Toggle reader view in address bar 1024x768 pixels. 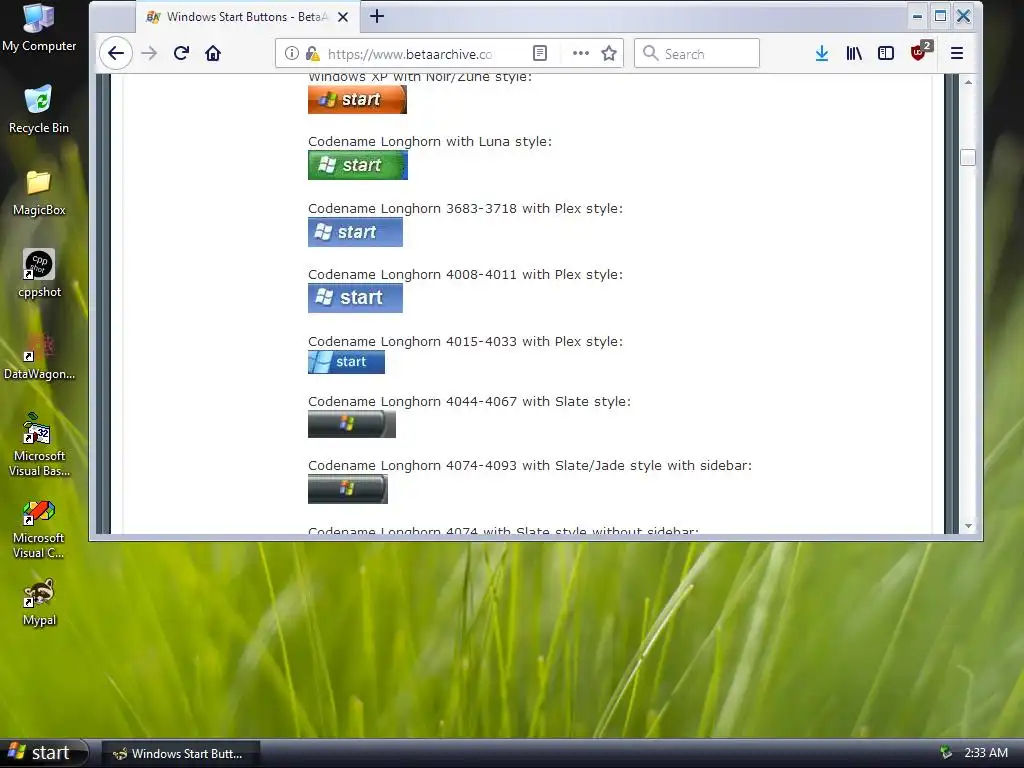[x=539, y=54]
